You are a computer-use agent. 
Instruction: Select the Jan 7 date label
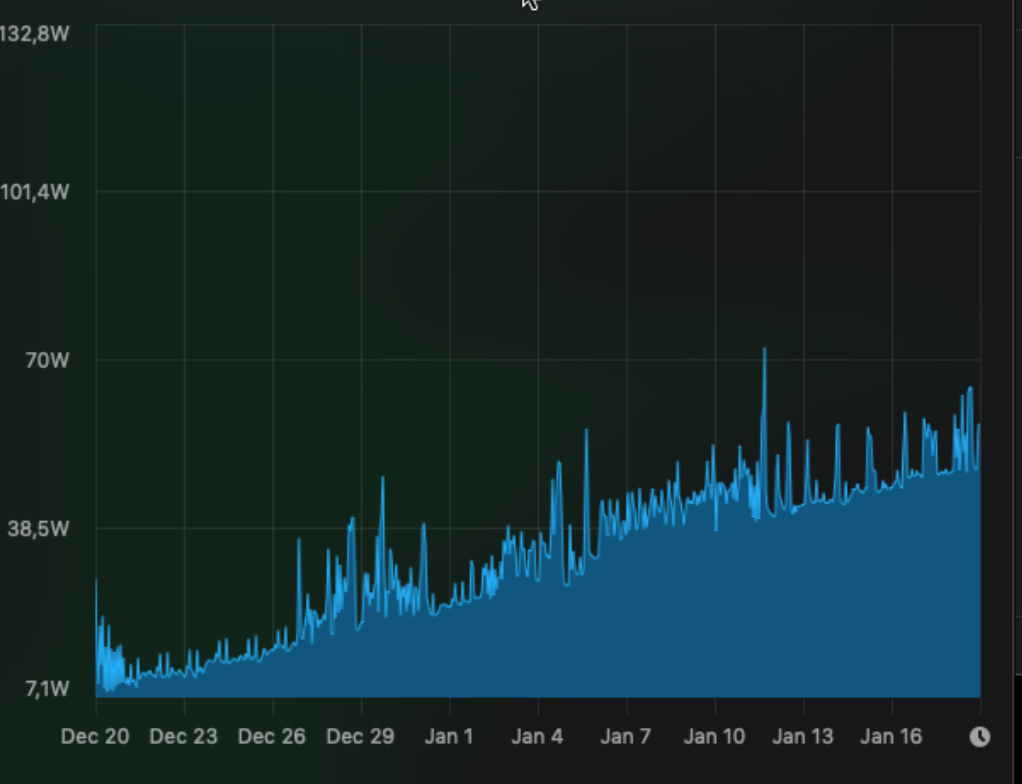(626, 737)
